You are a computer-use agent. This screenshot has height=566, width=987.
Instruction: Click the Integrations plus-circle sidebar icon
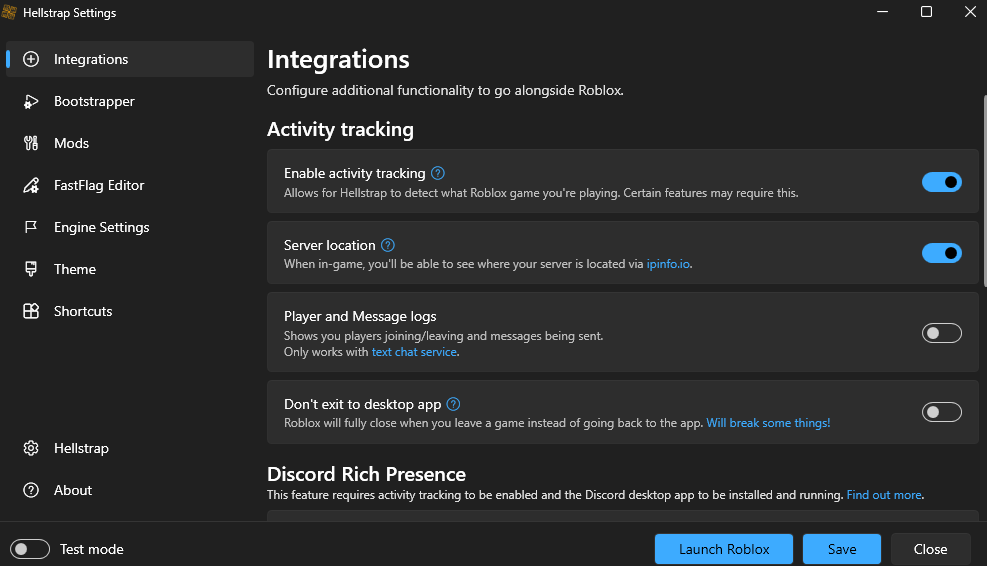coord(31,59)
